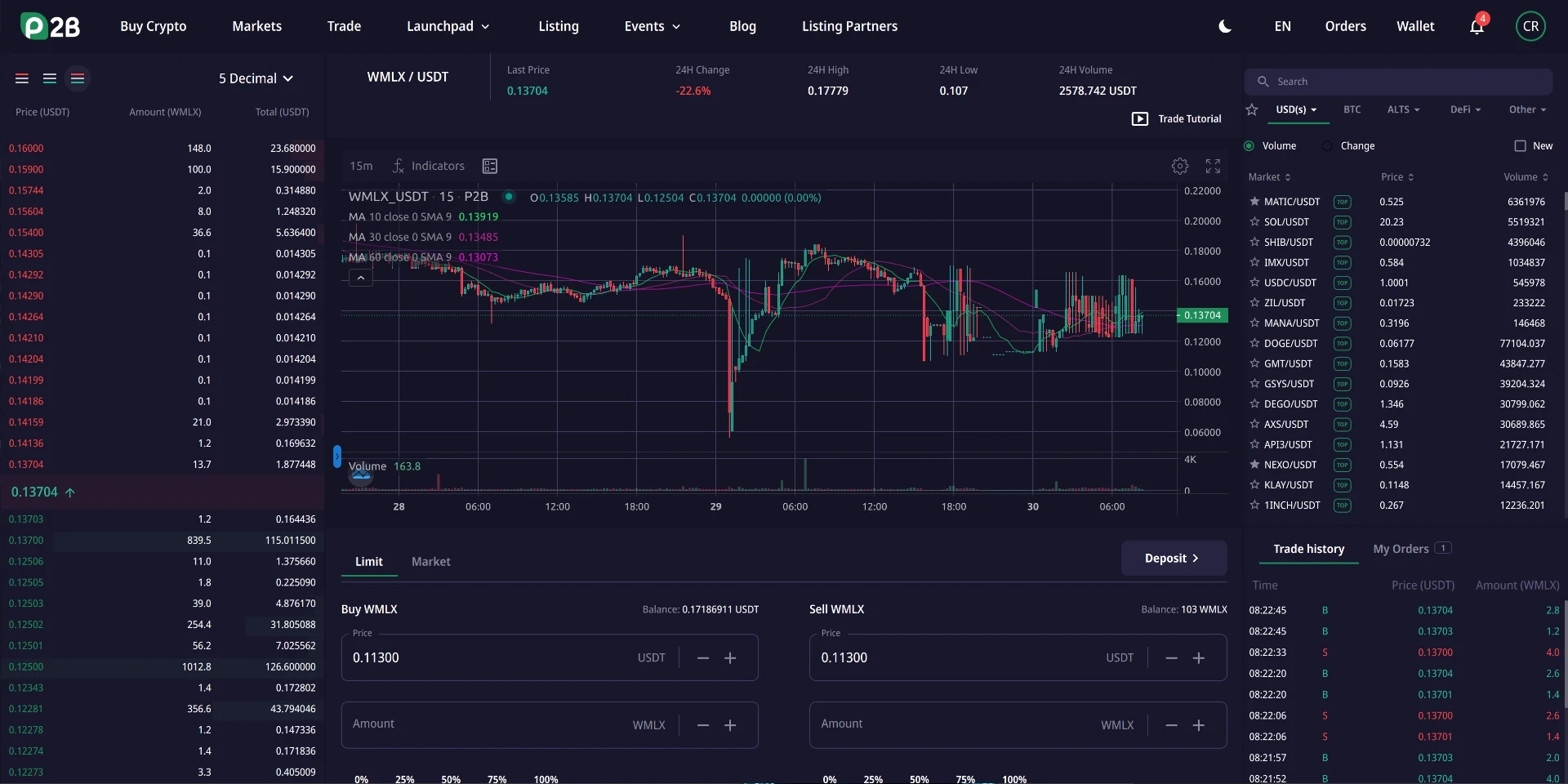Toggle star for SHIB/USDT
1568x784 pixels.
coord(1254,242)
